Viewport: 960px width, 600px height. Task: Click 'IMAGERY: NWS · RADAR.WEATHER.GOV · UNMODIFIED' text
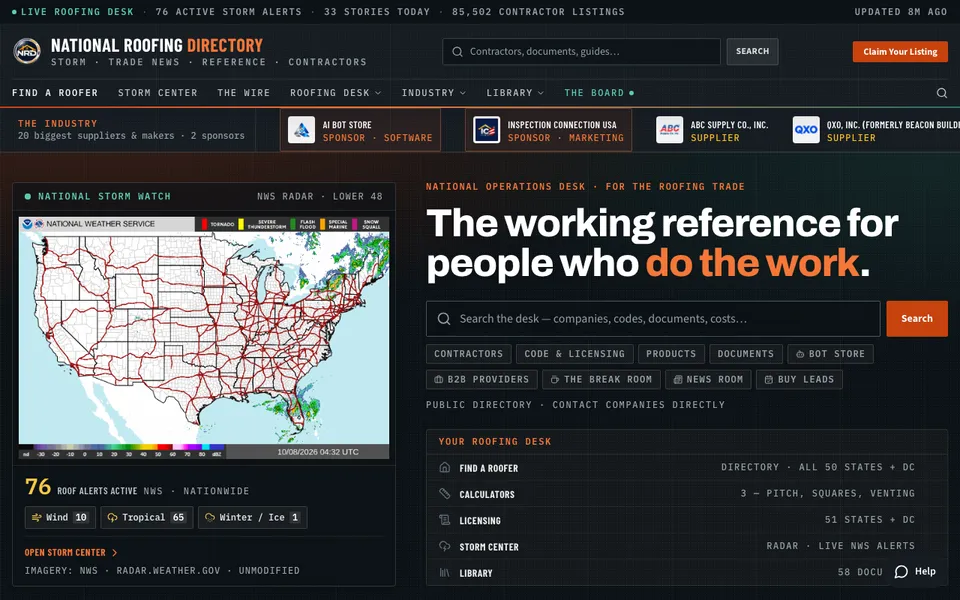(x=162, y=571)
